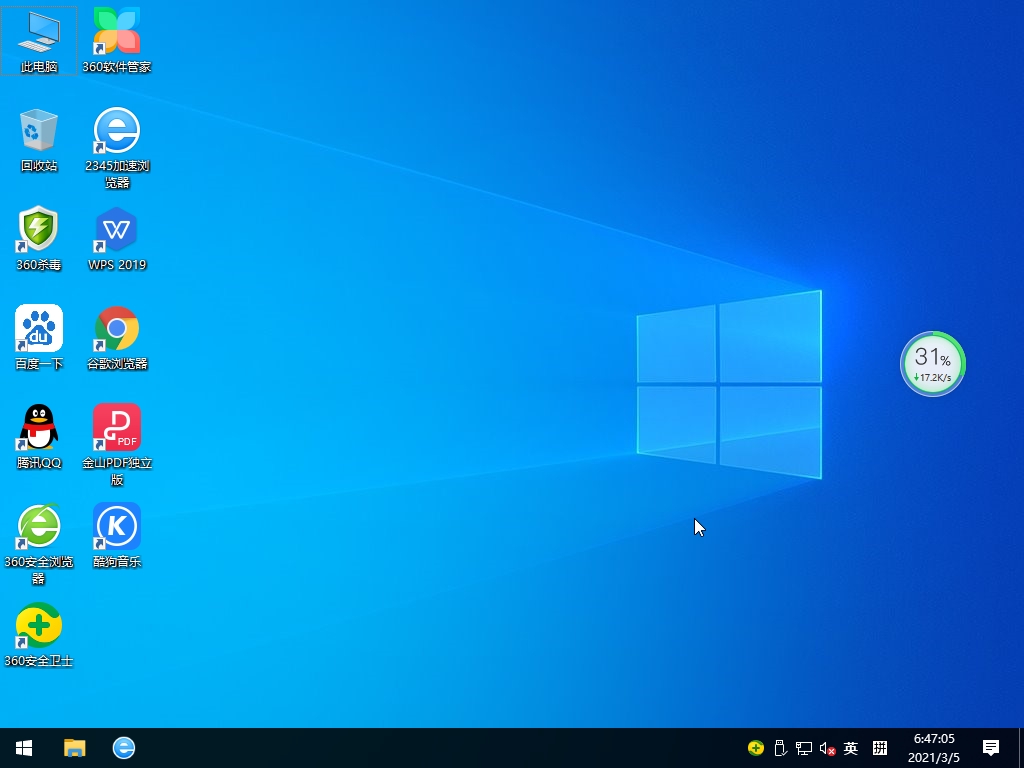The image size is (1024, 768).
Task: Open 谷歌浏览器 Google Chrome
Action: tap(116, 330)
